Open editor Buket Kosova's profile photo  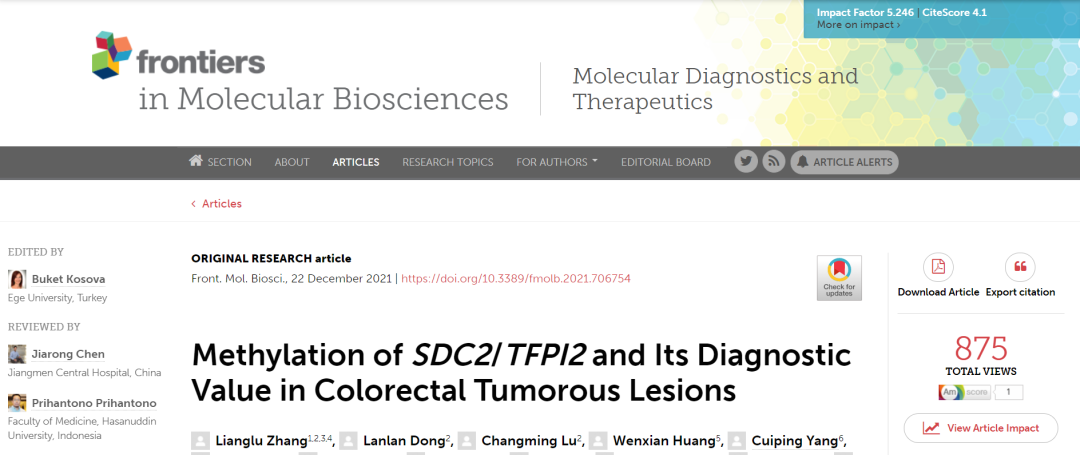point(17,279)
